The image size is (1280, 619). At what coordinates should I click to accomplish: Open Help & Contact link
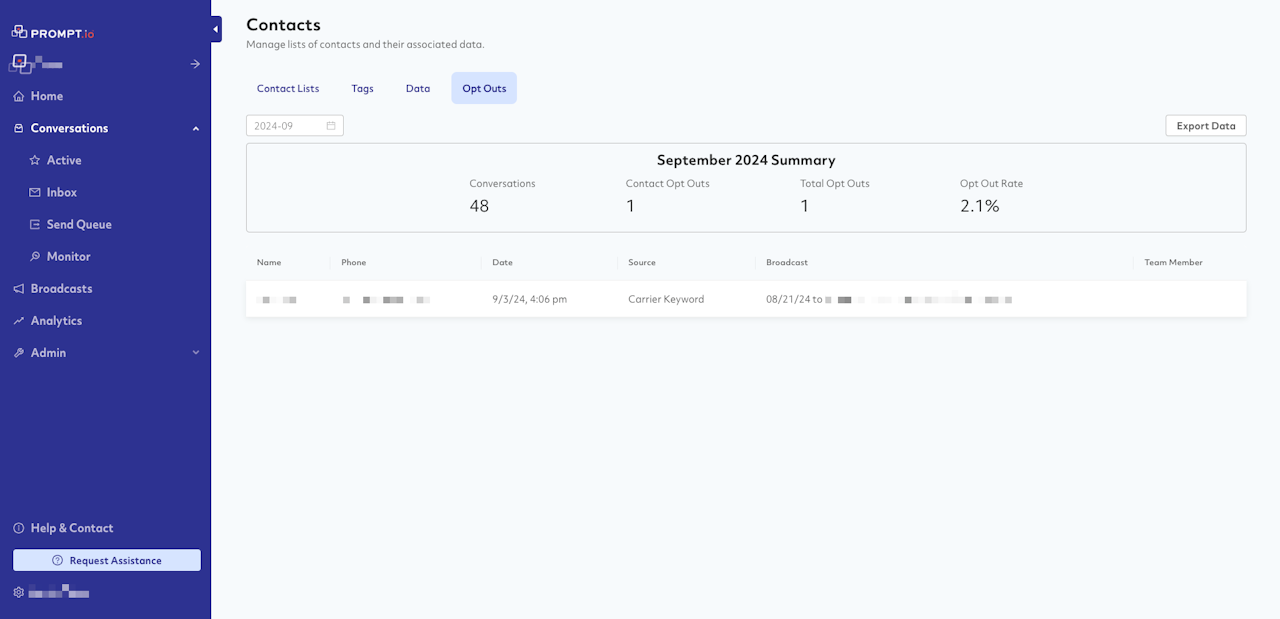click(x=71, y=528)
